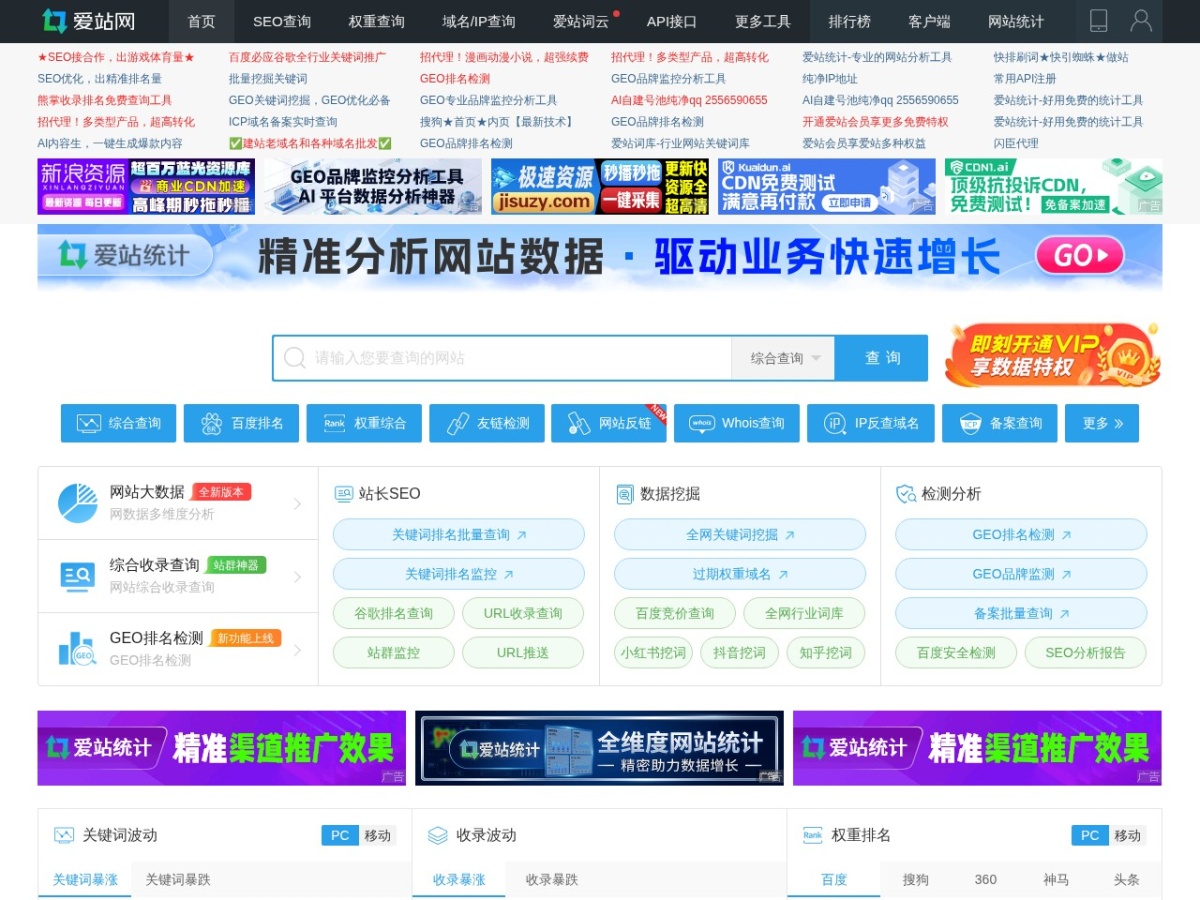Open 网站统计 in top navigation
Viewport: 1200px width, 900px height.
[x=1016, y=21]
